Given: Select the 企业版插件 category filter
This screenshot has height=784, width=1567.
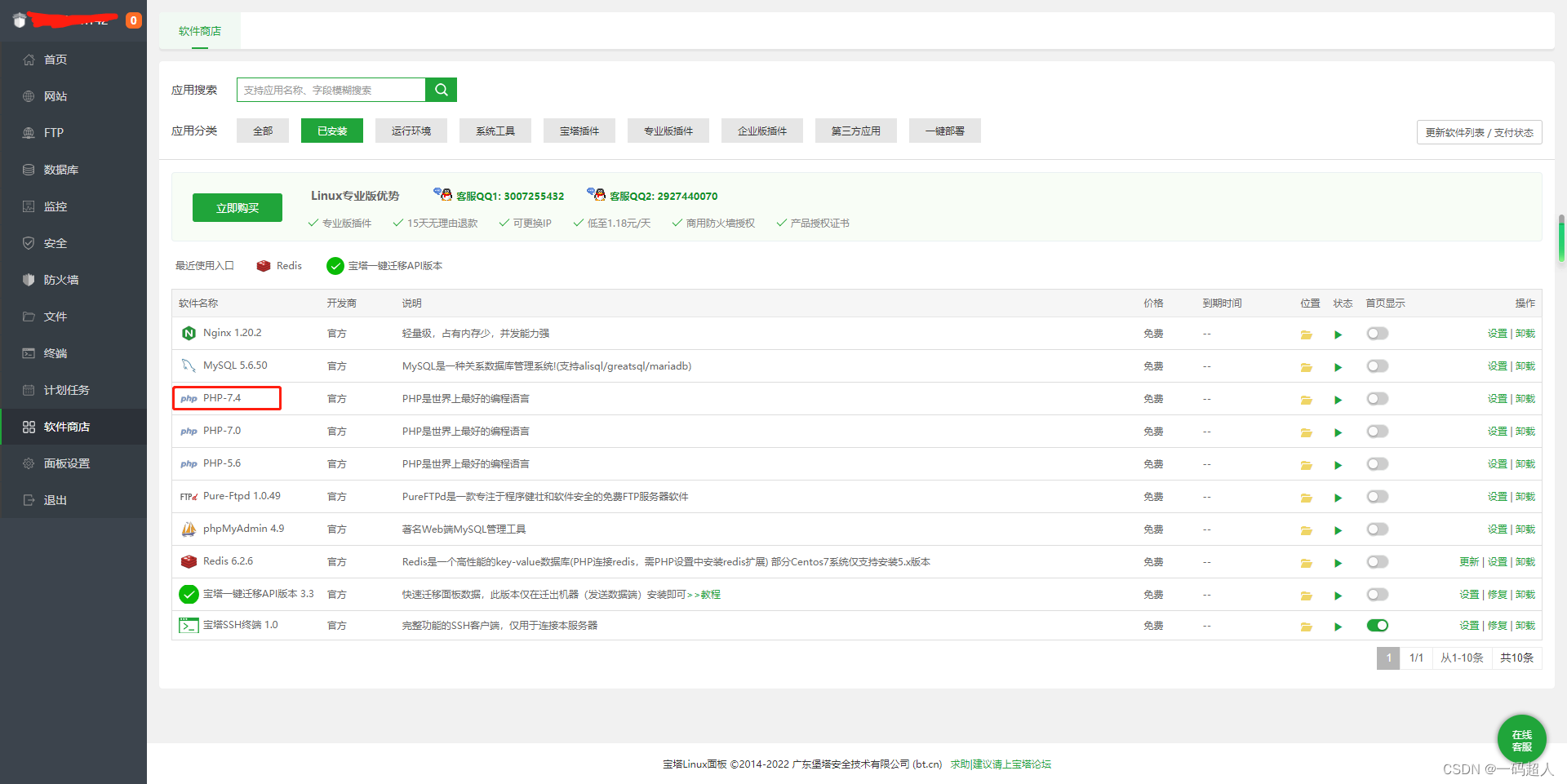Looking at the screenshot, I should click(762, 131).
